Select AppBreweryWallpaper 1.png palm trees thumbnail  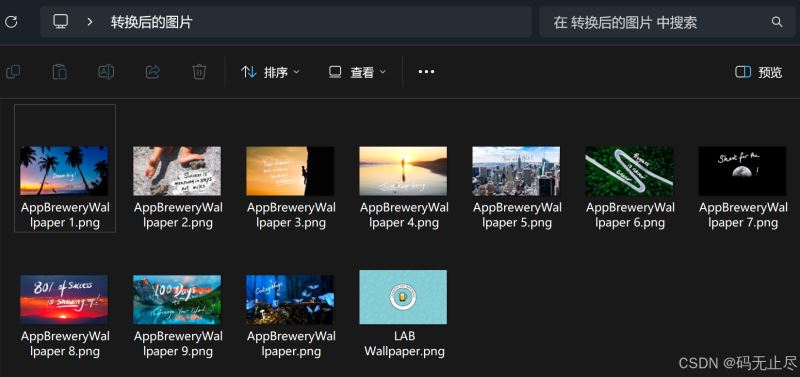pos(64,171)
